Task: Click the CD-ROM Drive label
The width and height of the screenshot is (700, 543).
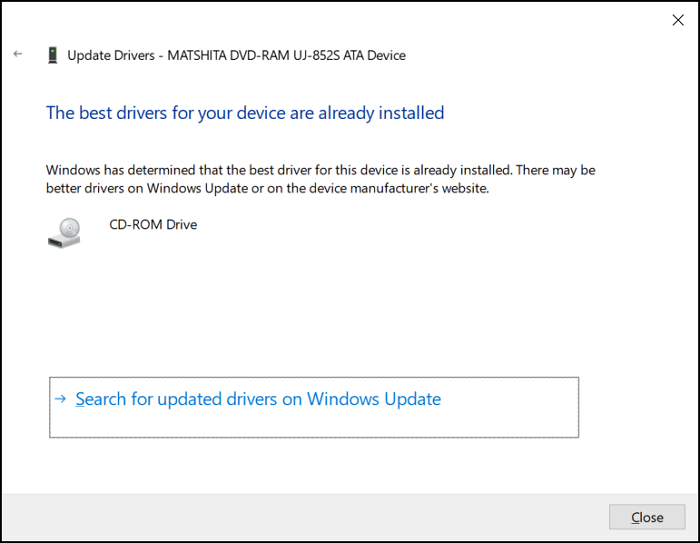Action: 153,225
